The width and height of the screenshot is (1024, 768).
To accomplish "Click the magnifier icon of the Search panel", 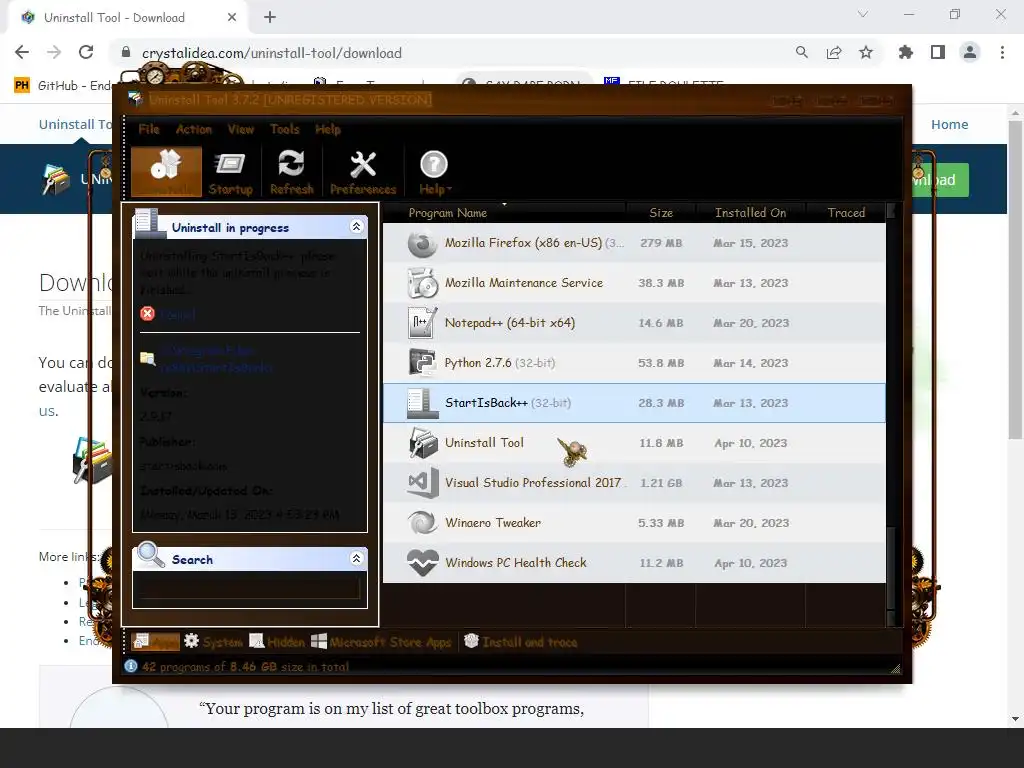I will 151,554.
